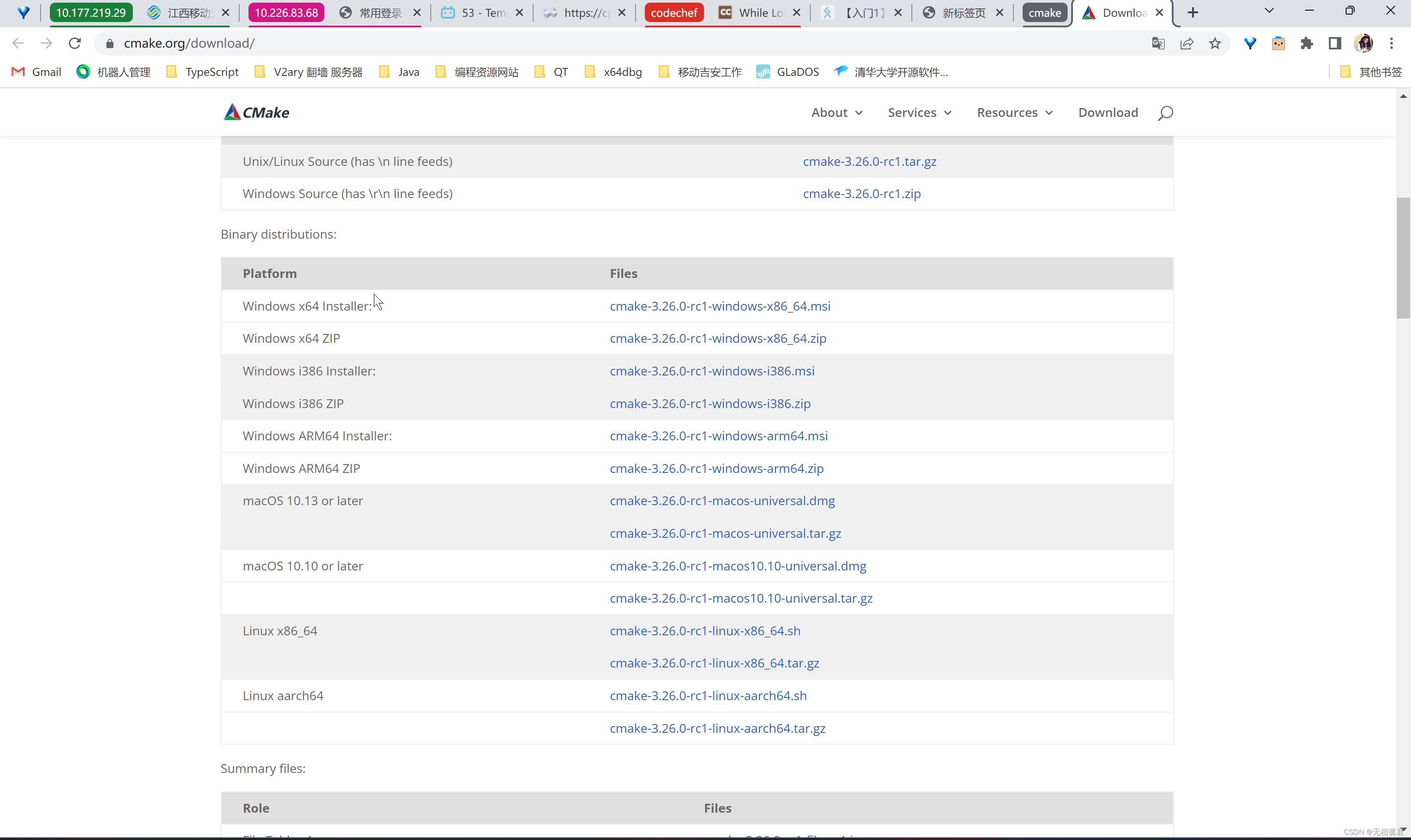This screenshot has width=1411, height=840.
Task: Toggle the browser side panel icon
Action: point(1335,44)
